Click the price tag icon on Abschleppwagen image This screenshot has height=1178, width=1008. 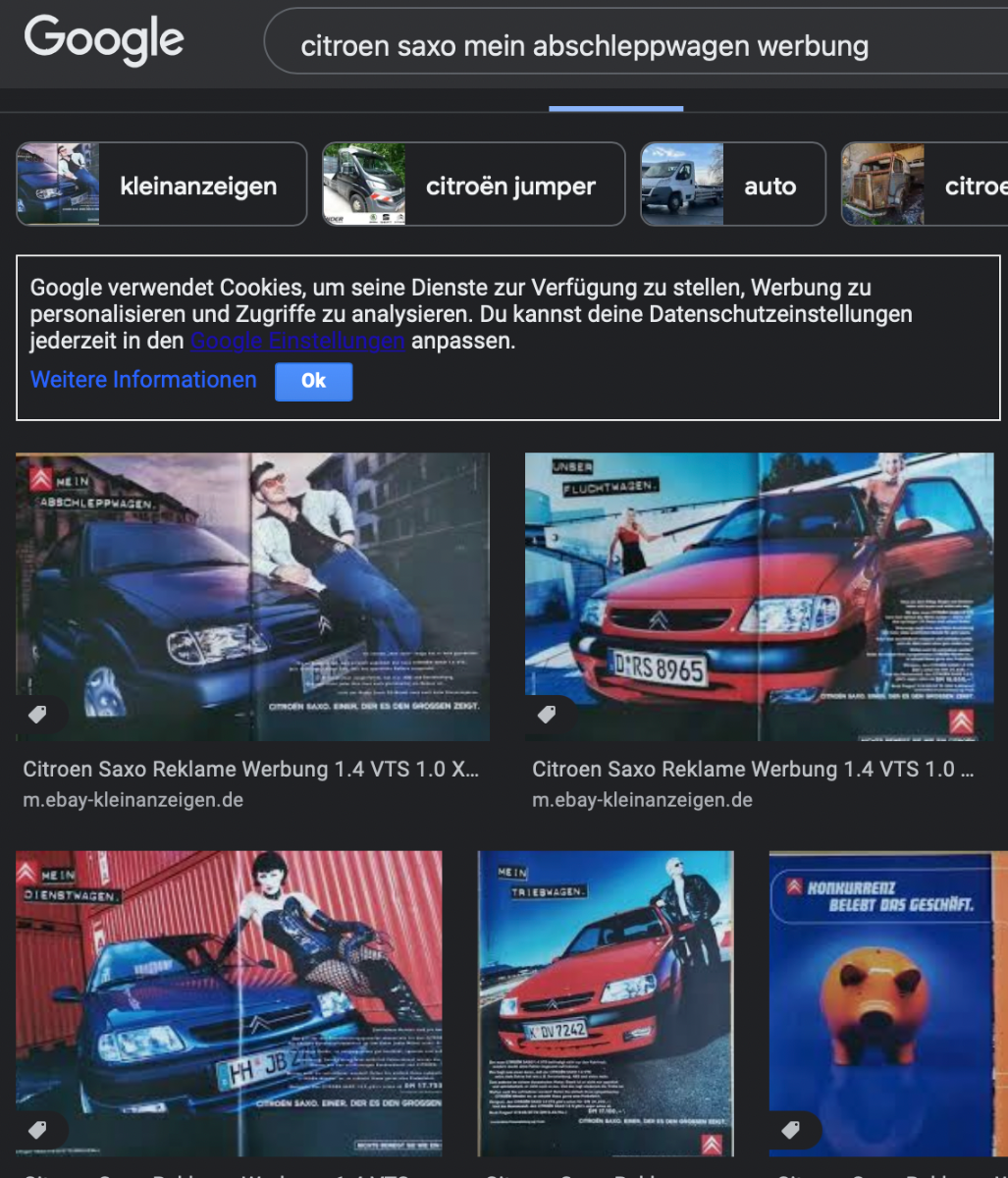pos(38,715)
